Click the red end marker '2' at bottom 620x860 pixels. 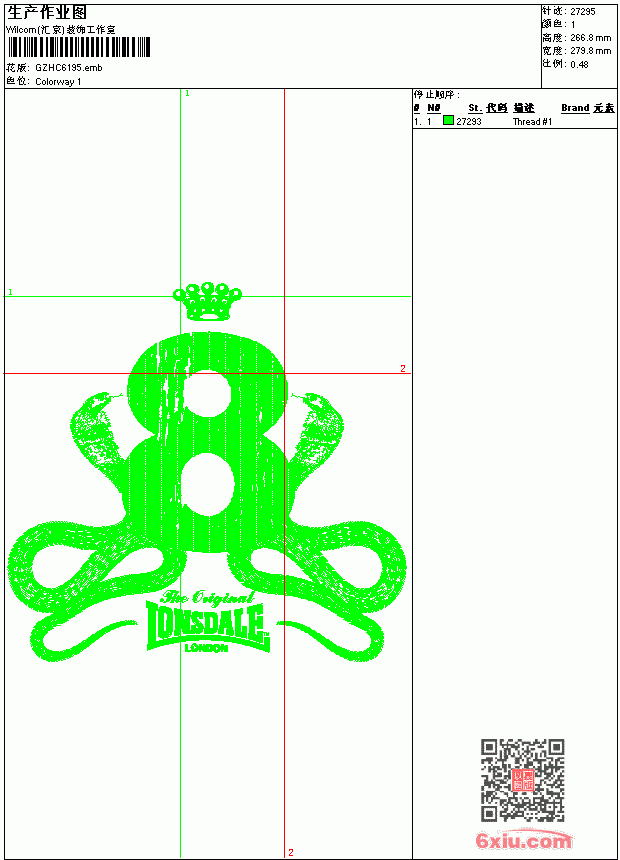[291, 852]
